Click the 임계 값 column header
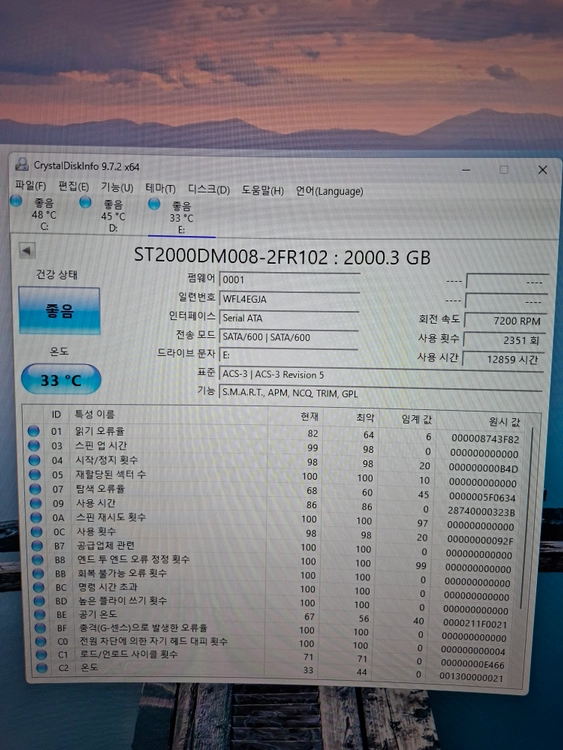 pos(416,419)
